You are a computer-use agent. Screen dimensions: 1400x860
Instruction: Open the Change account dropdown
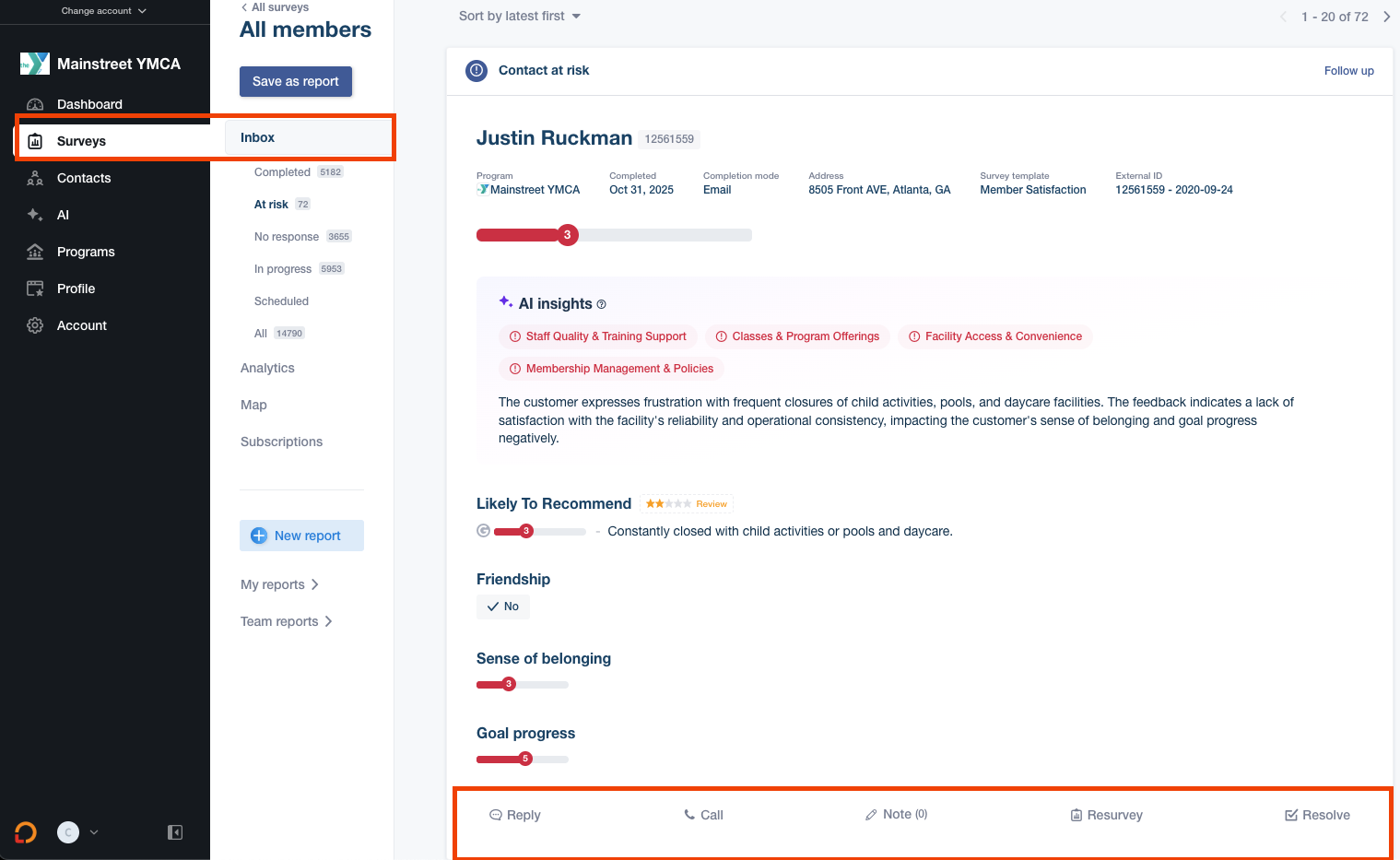(103, 11)
